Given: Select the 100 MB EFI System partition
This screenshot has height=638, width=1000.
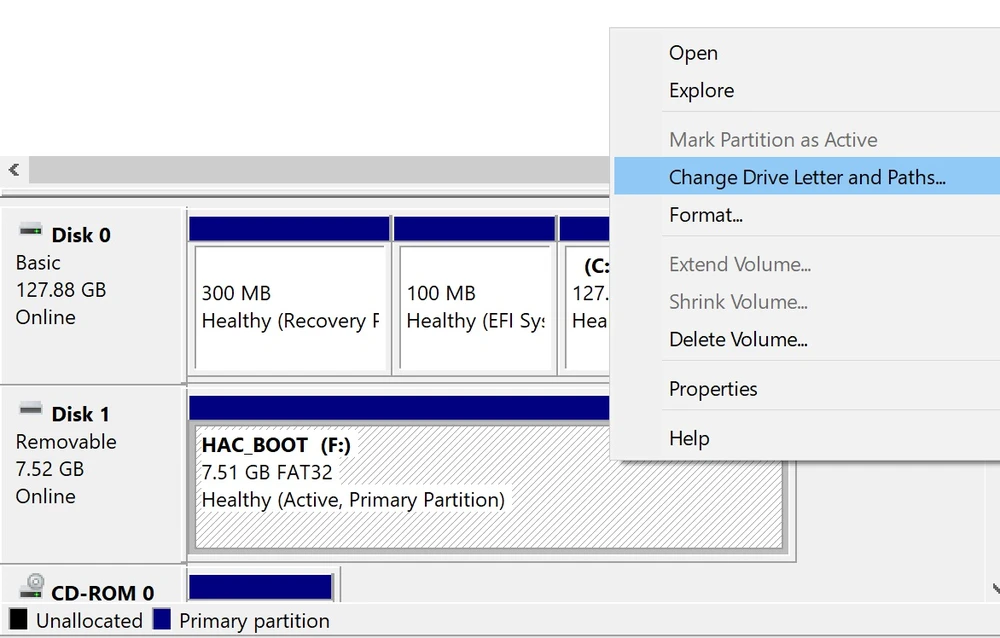Looking at the screenshot, I should point(475,307).
